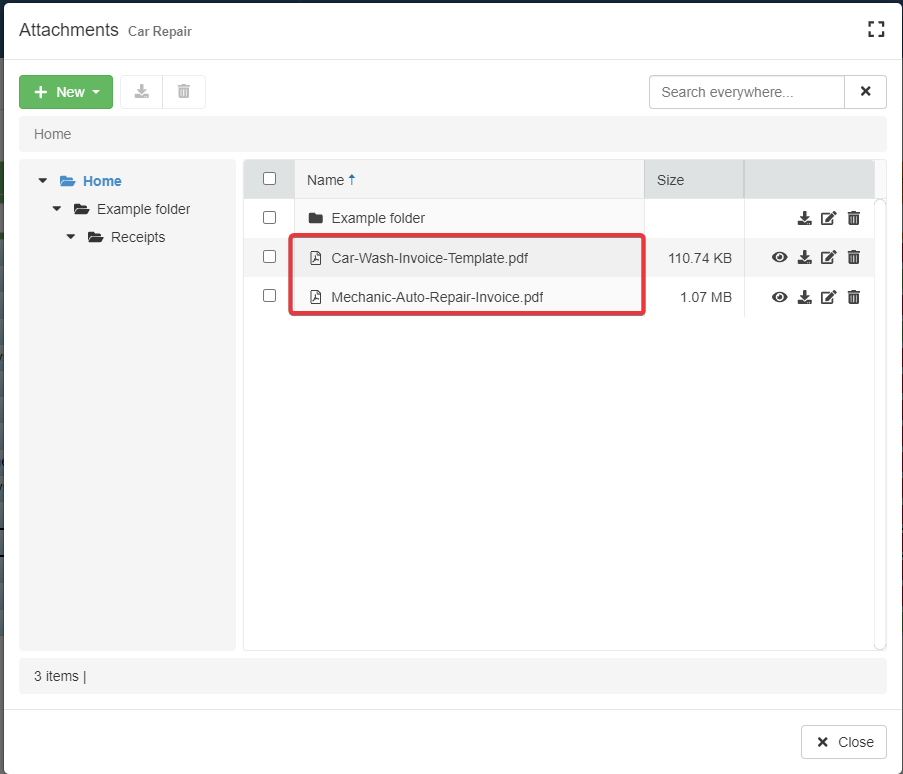903x774 pixels.
Task: Tick checkbox for Example folder row
Action: (x=269, y=217)
